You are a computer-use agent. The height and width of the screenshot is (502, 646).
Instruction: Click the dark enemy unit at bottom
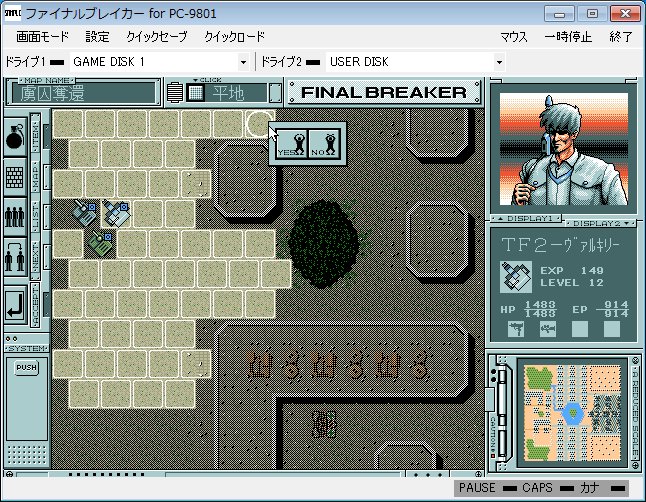click(324, 424)
